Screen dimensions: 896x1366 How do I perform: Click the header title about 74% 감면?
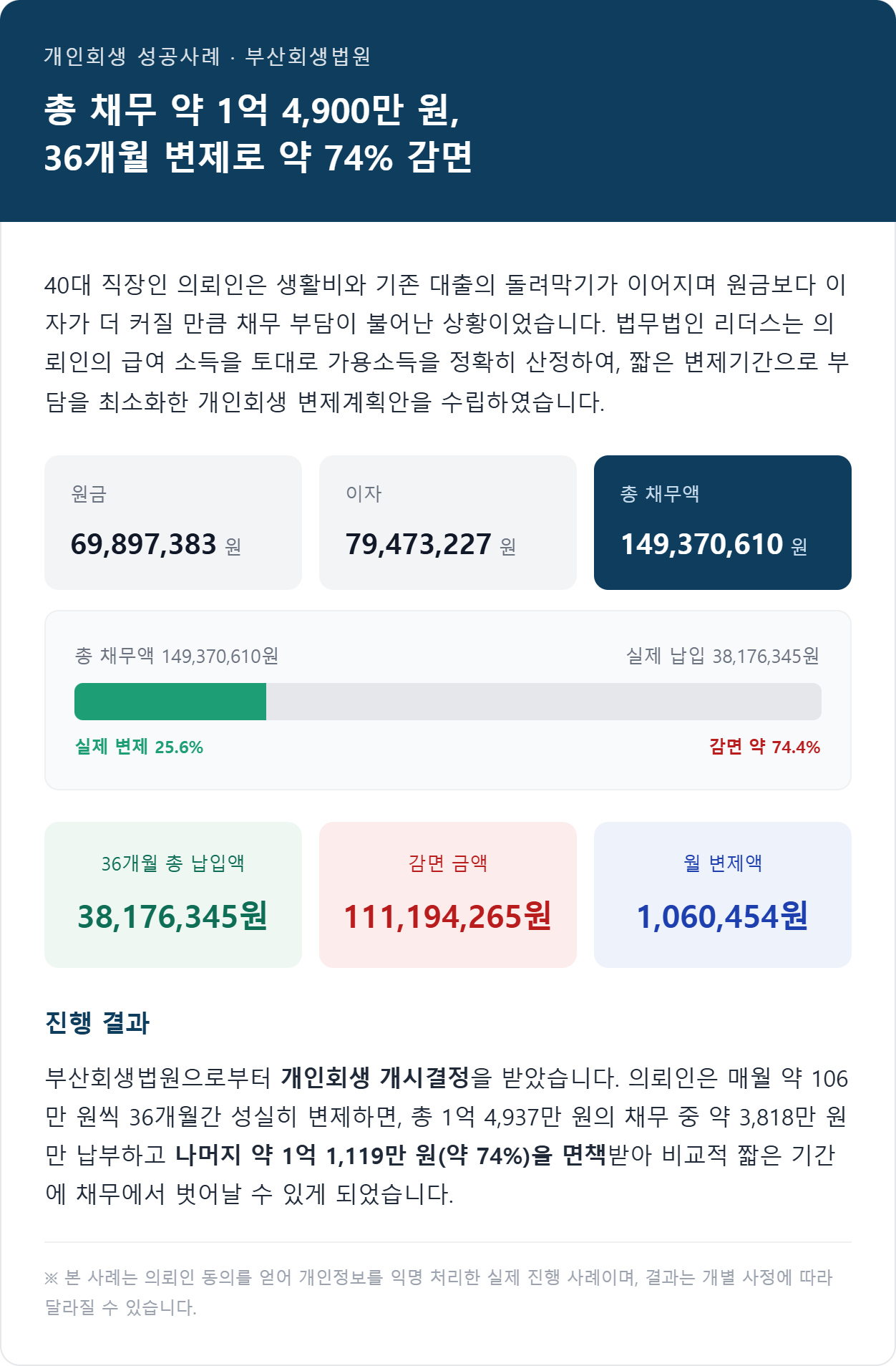[x=258, y=133]
